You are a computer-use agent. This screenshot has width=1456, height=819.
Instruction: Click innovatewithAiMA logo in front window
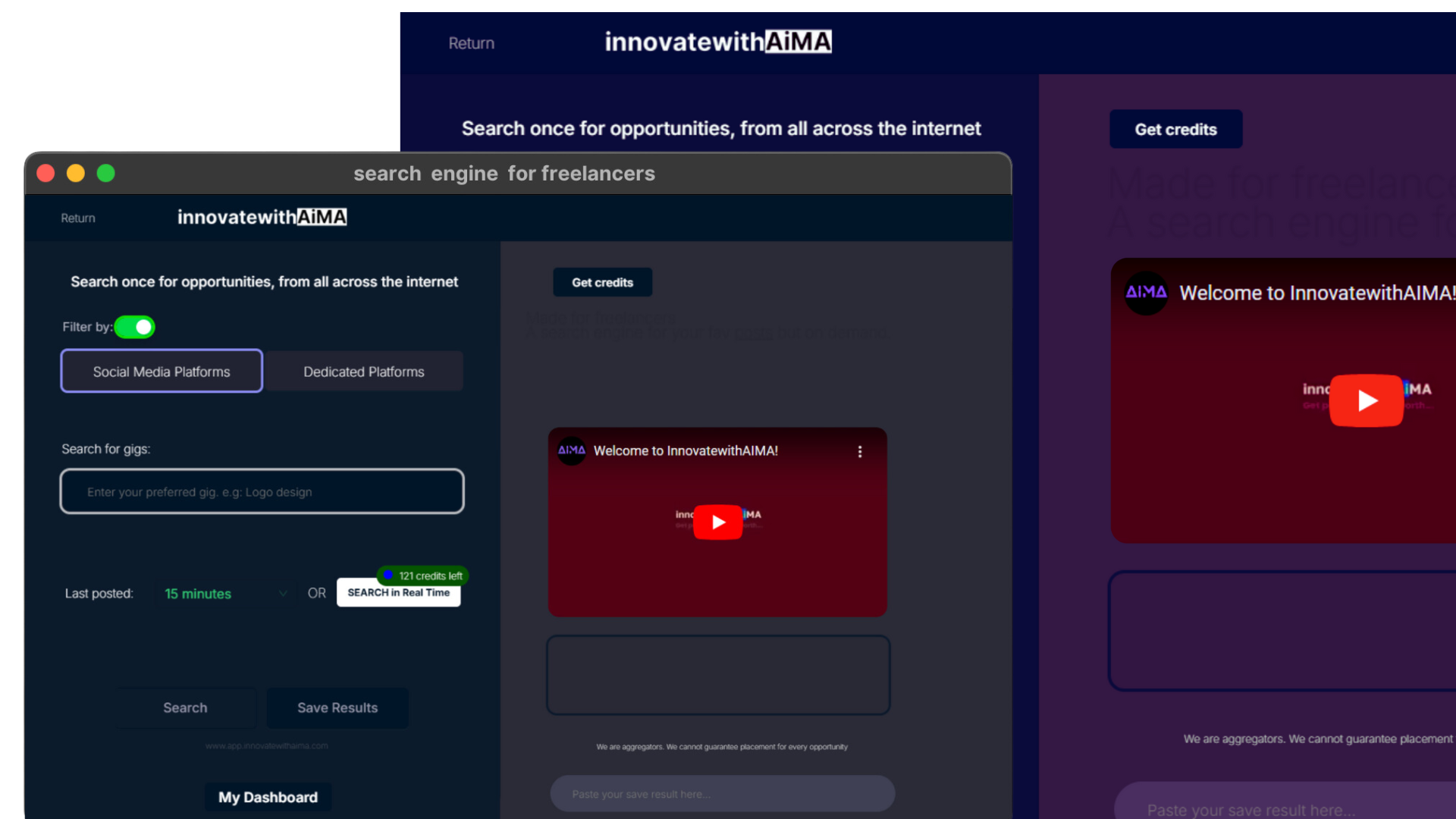tap(262, 218)
